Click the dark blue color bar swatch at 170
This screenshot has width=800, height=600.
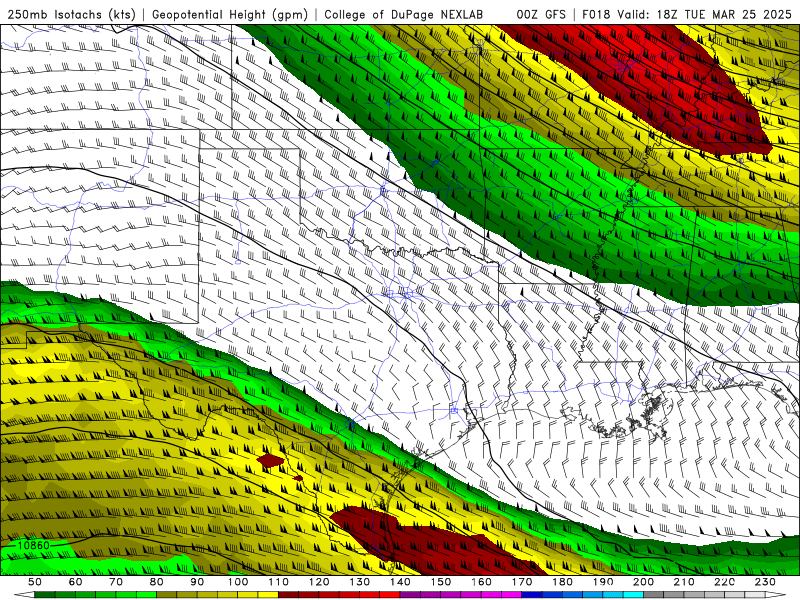point(532,595)
